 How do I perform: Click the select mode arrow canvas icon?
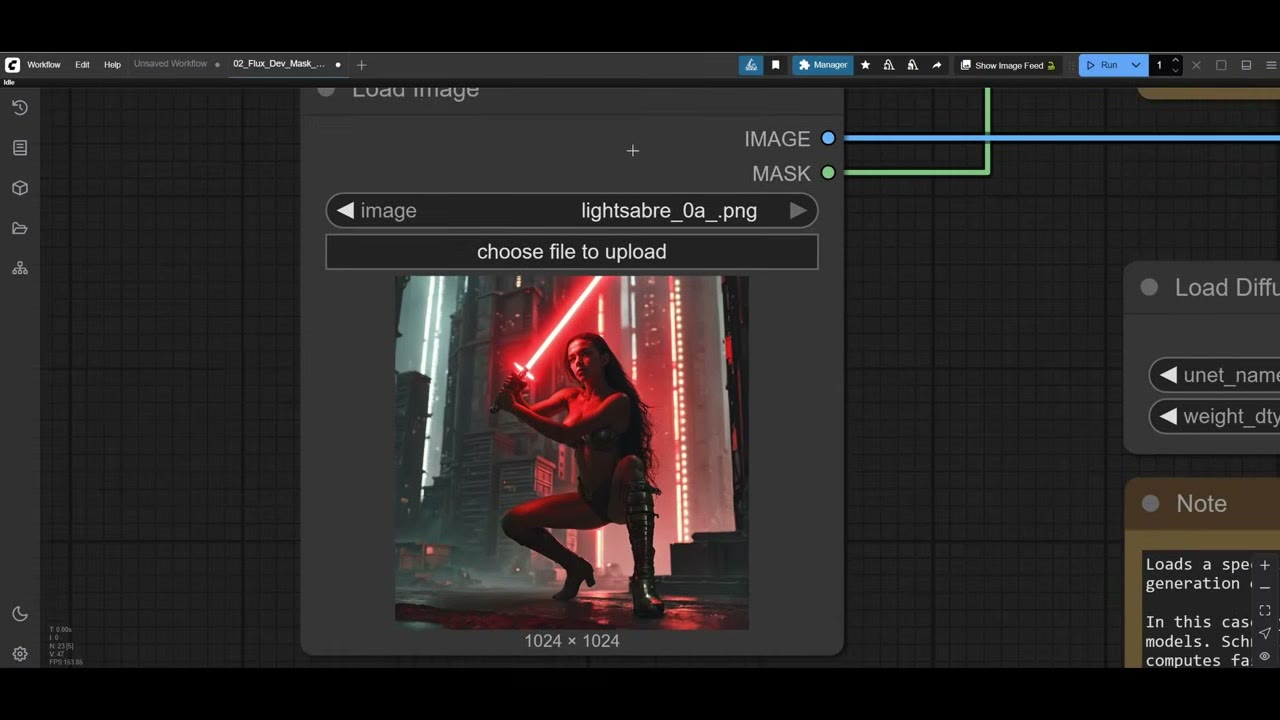[1265, 634]
